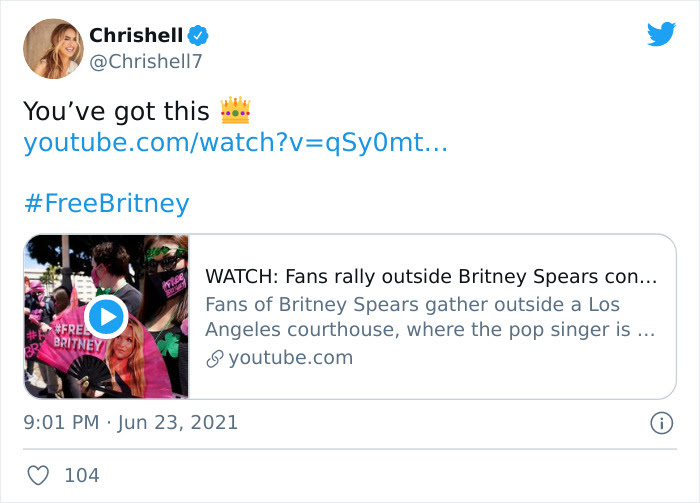Image resolution: width=700 pixels, height=503 pixels.
Task: Click the video thumbnail with pink fan
Action: pos(106,316)
